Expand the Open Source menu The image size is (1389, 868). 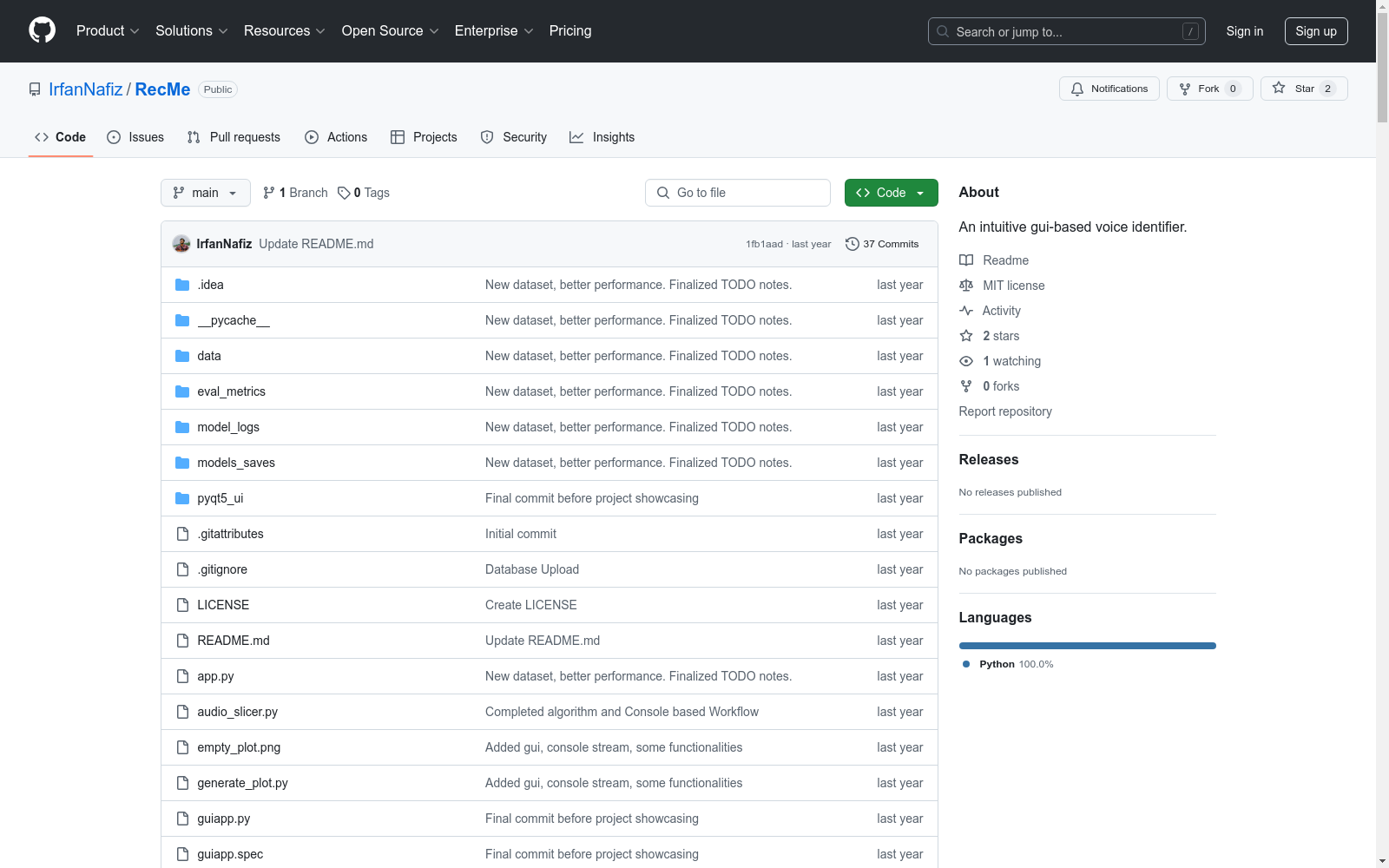coord(391,30)
